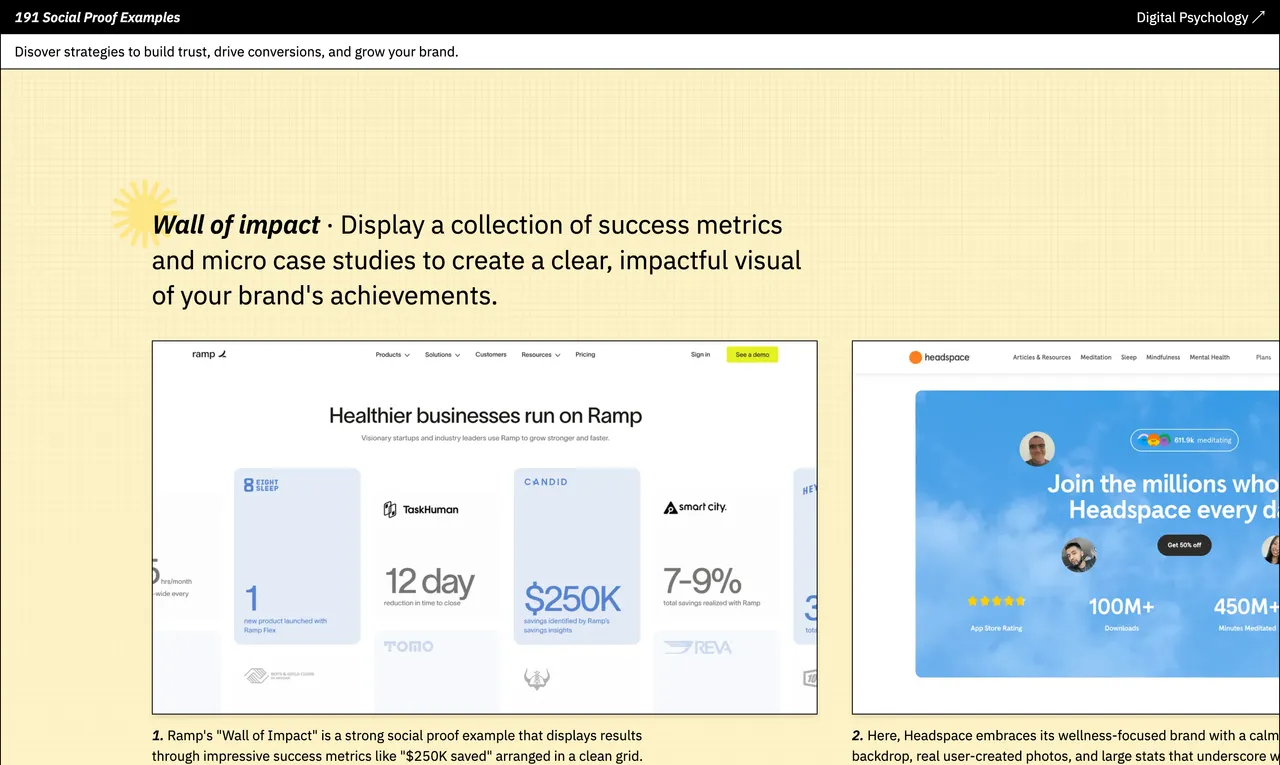The height and width of the screenshot is (765, 1280).
Task: Click the See a demo button
Action: pyautogui.click(x=751, y=354)
